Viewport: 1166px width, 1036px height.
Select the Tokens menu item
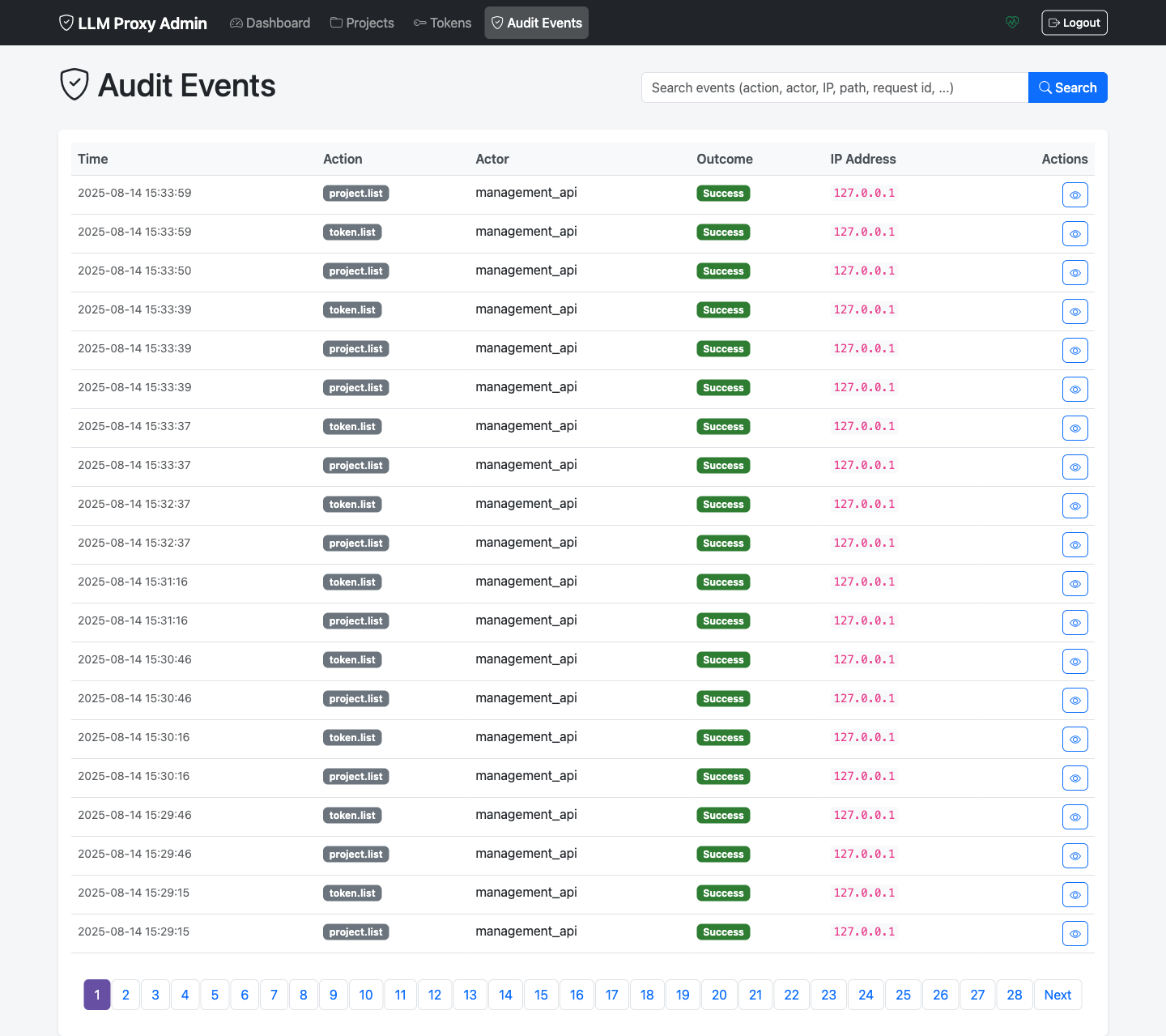[442, 23]
